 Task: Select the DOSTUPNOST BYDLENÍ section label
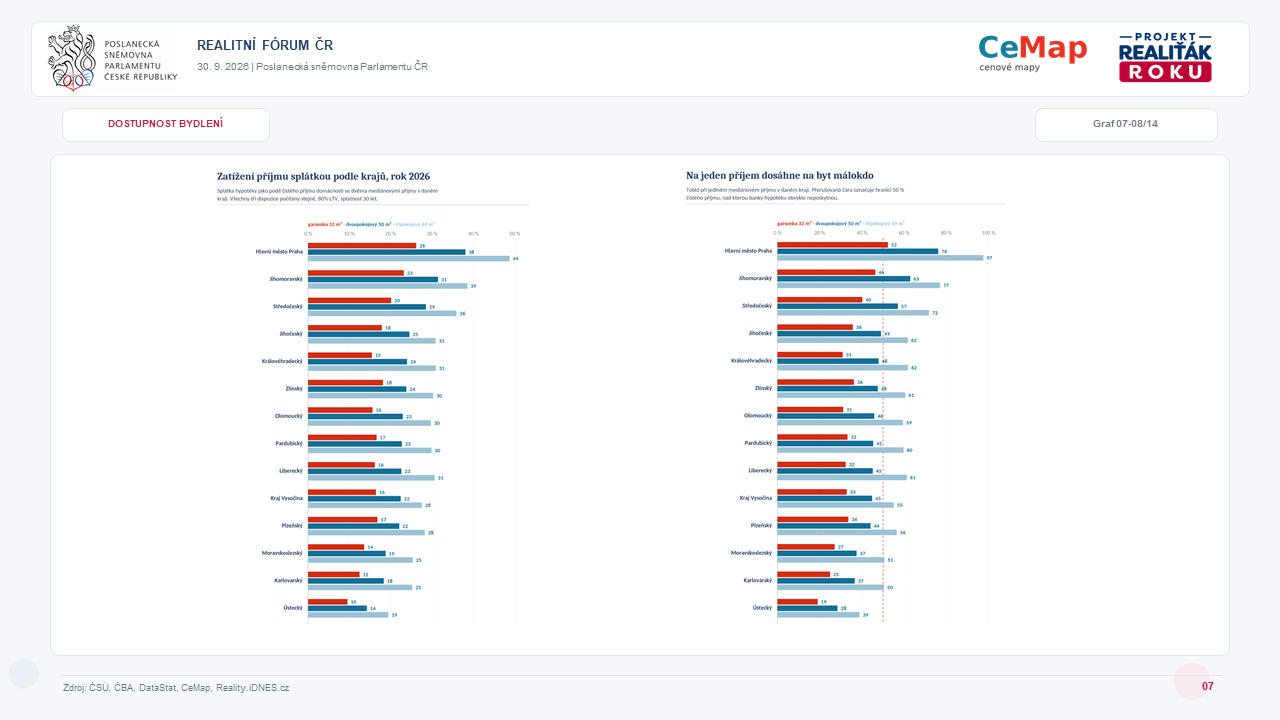tap(166, 124)
